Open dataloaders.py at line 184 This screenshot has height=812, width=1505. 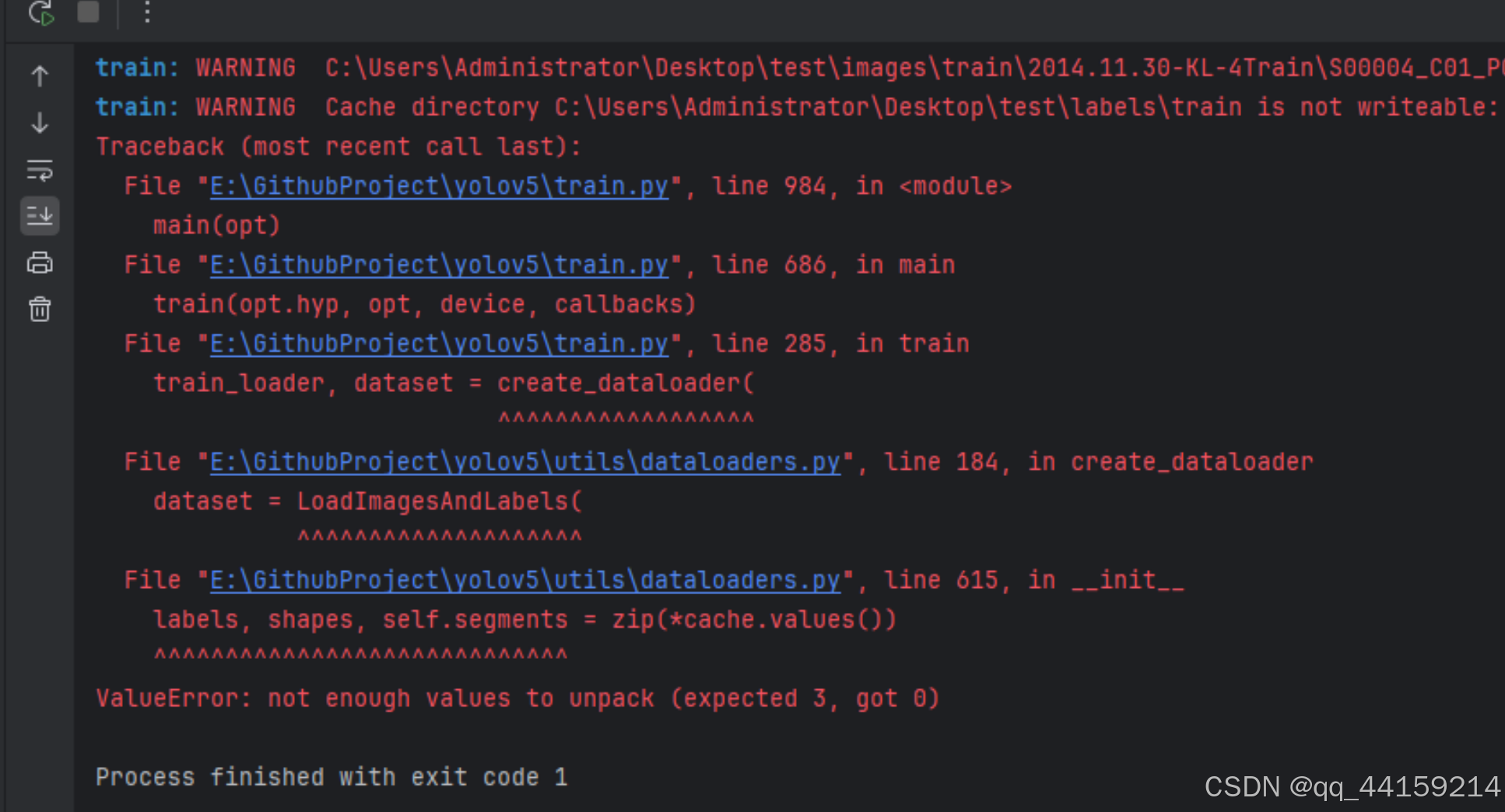pyautogui.click(x=524, y=460)
